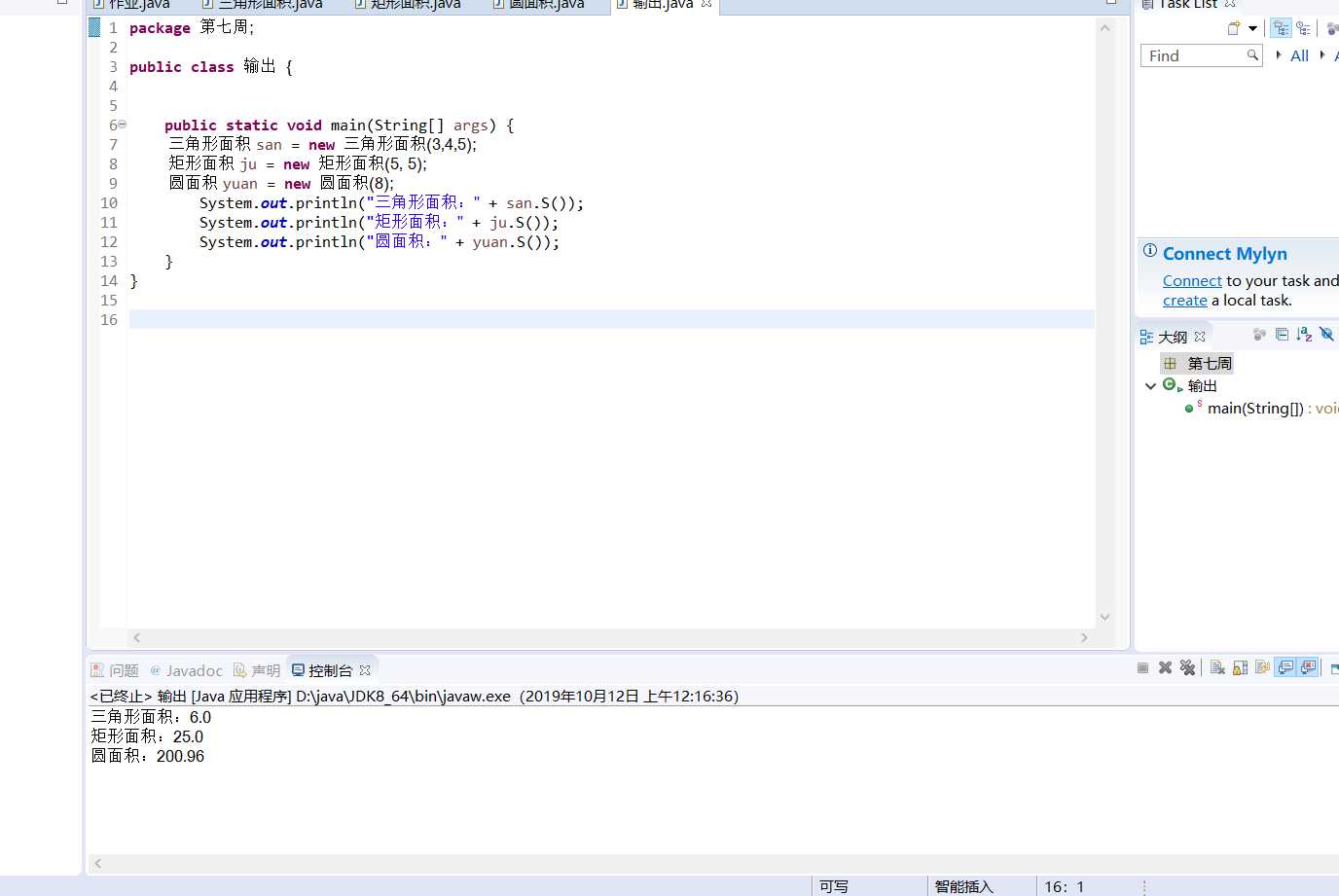Click the Clear Console icon

coord(1217,667)
